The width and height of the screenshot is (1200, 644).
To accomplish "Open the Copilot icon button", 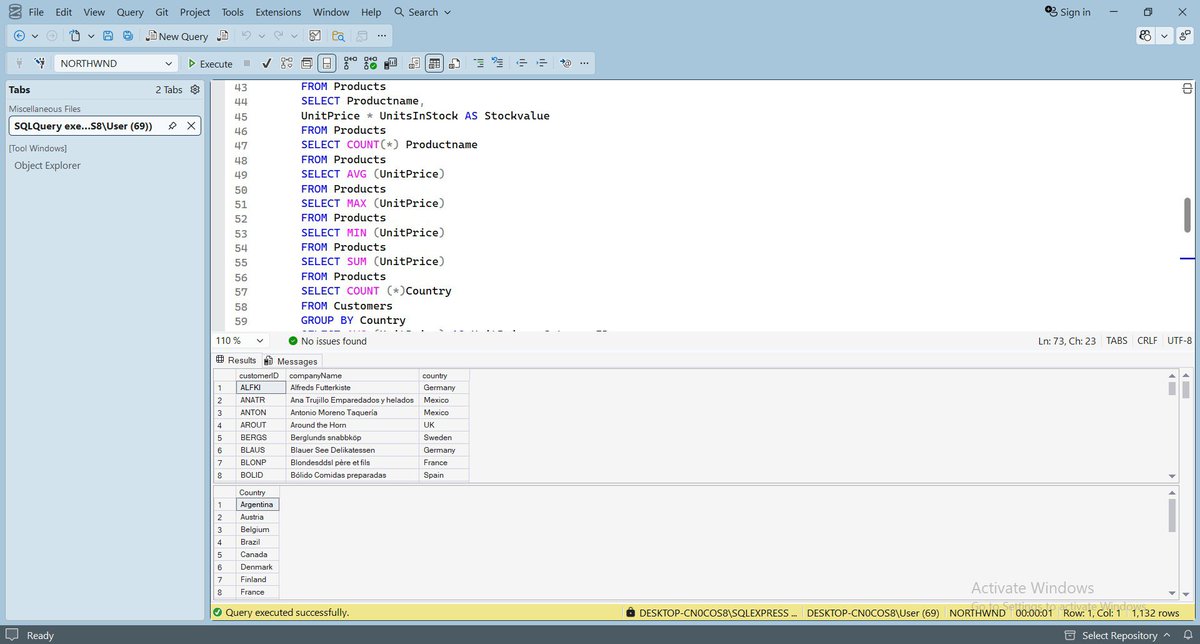I will (1145, 36).
